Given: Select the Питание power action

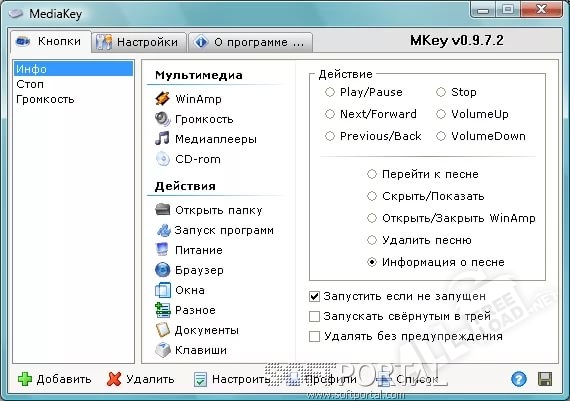Looking at the screenshot, I should click(x=189, y=250).
